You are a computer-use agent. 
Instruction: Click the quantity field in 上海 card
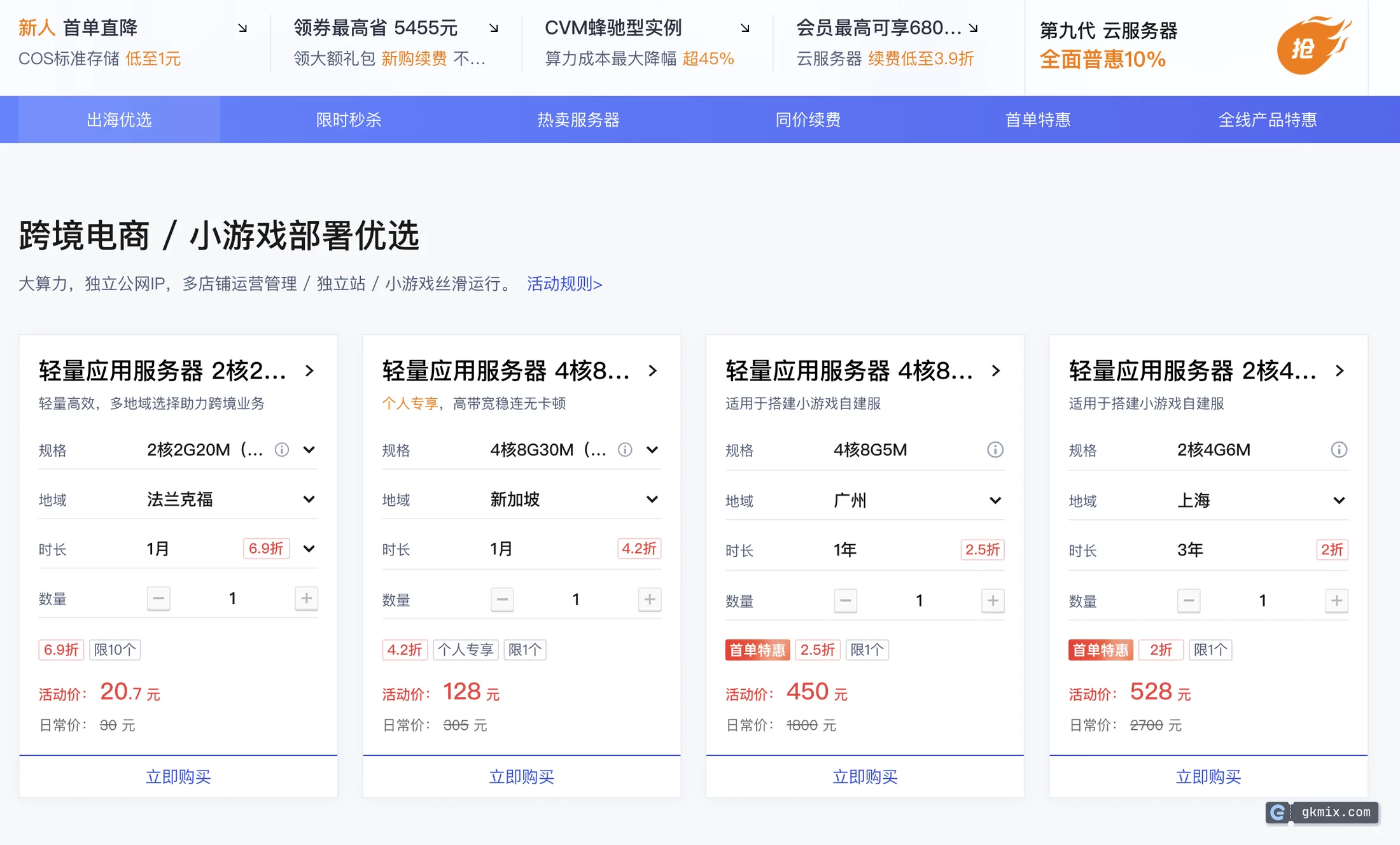coord(1263,601)
